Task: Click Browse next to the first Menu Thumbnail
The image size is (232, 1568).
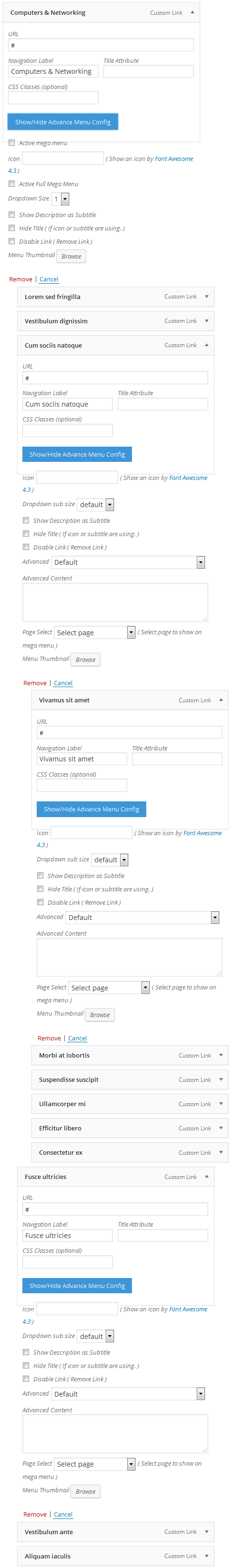Action: 71,256
